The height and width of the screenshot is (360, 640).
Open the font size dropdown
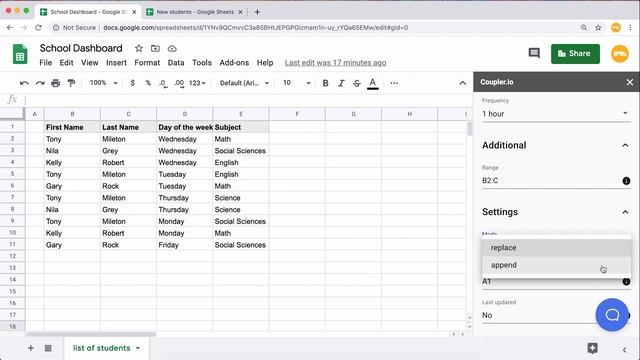[x=297, y=83]
